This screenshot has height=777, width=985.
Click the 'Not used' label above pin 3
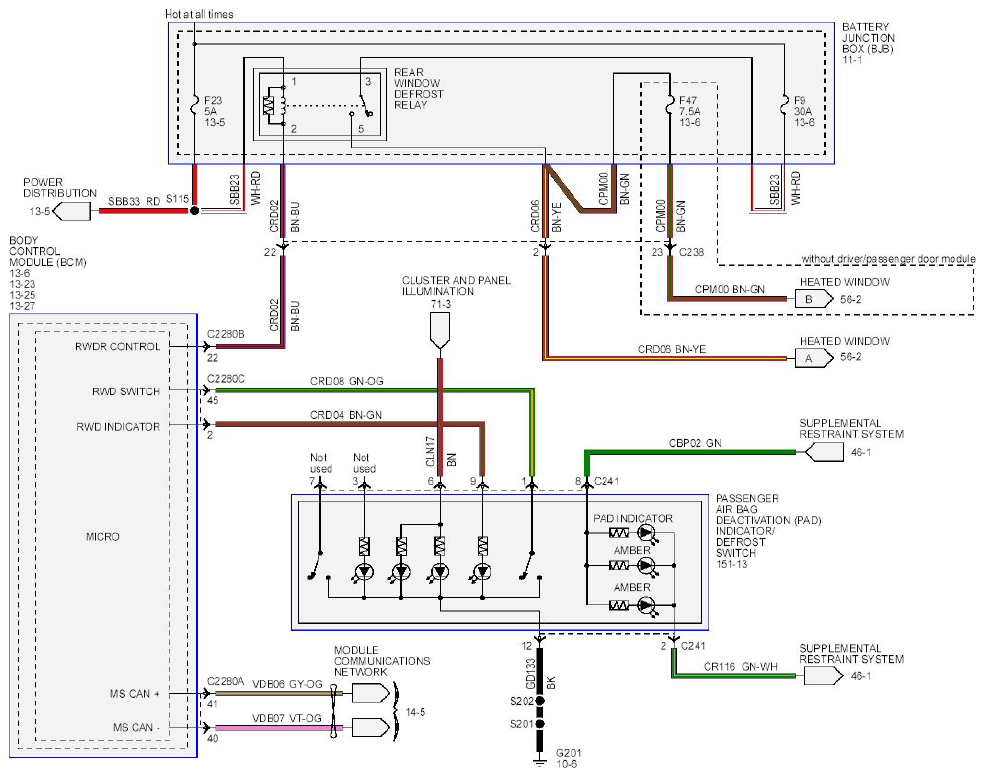364,463
